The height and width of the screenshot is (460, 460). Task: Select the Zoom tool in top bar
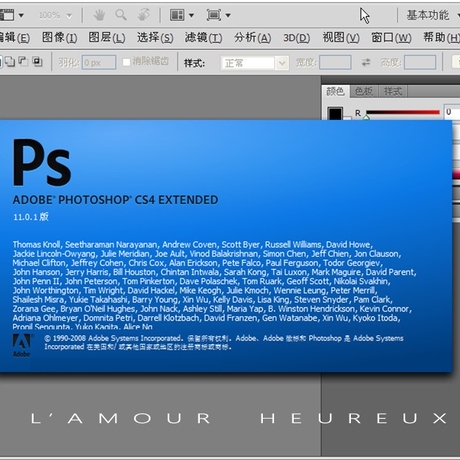coord(121,15)
